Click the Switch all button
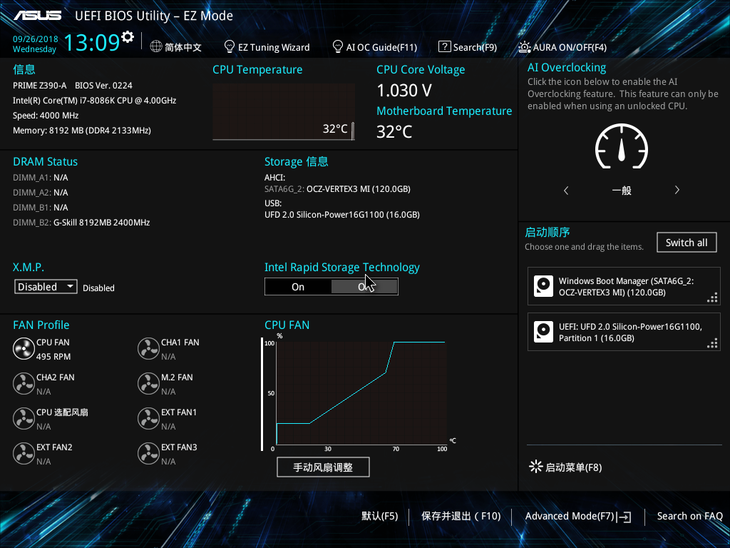 click(686, 243)
